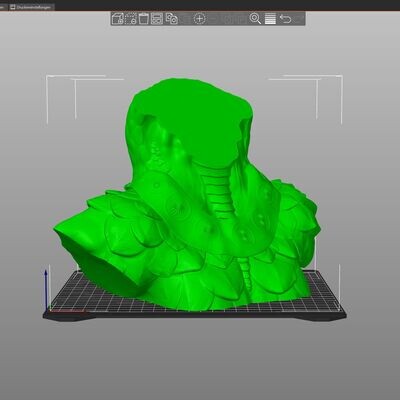Viewport: 400px width, 400px height.
Task: Click the Undo arrow icon
Action: tap(285, 19)
